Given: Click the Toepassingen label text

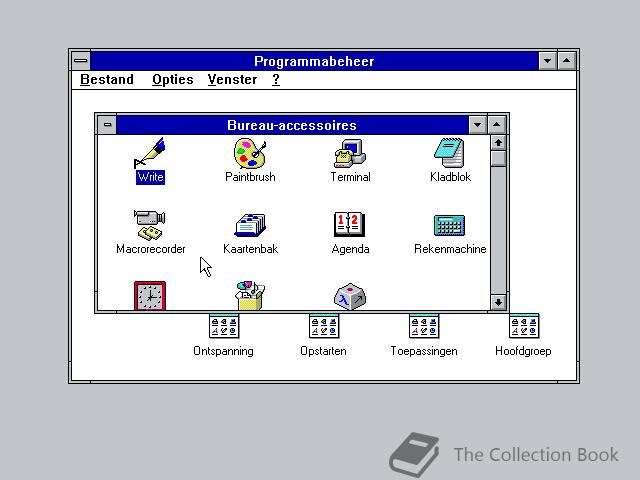Looking at the screenshot, I should point(424,351).
